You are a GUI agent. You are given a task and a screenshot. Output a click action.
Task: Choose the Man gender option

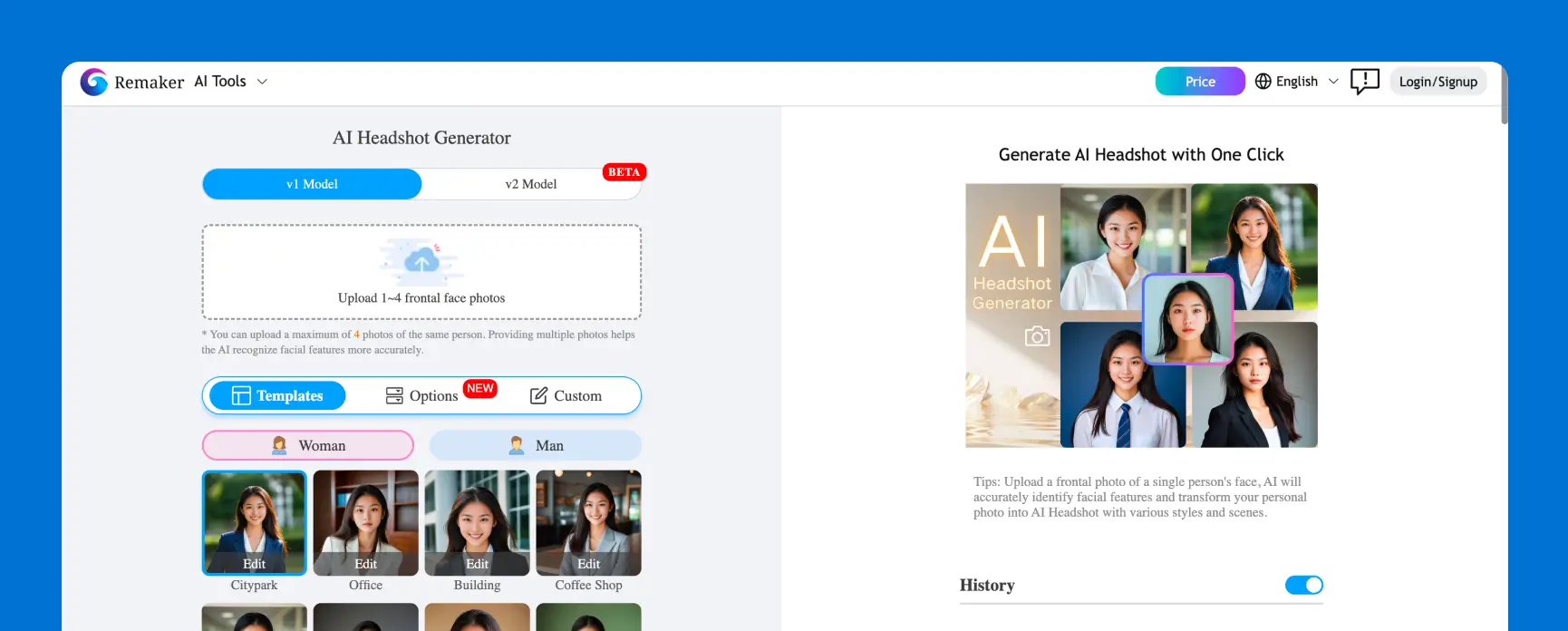(536, 445)
